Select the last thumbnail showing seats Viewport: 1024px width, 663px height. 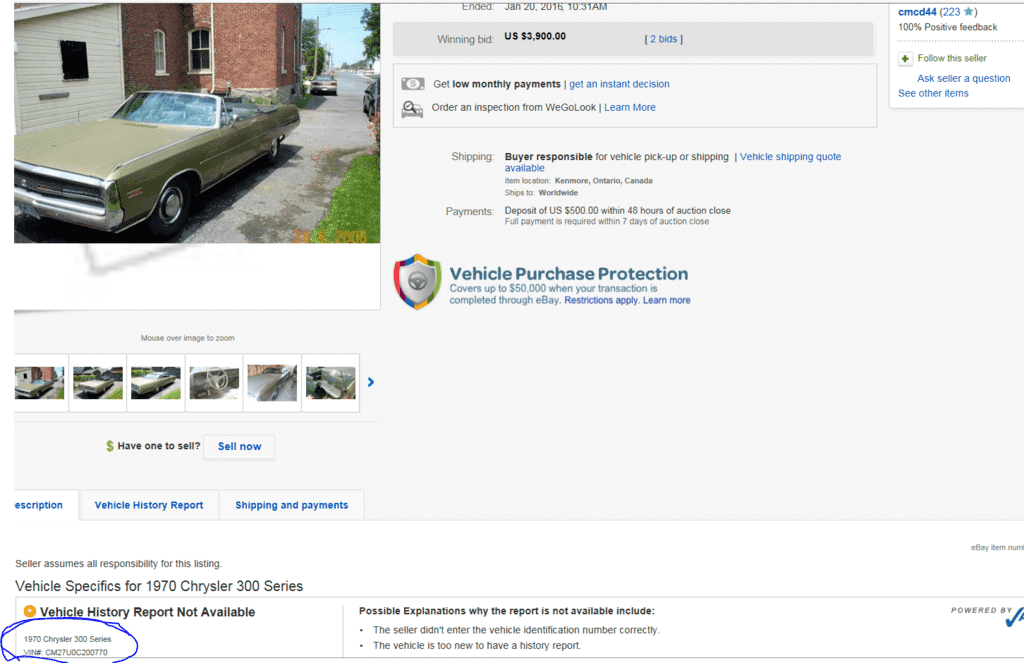point(330,382)
